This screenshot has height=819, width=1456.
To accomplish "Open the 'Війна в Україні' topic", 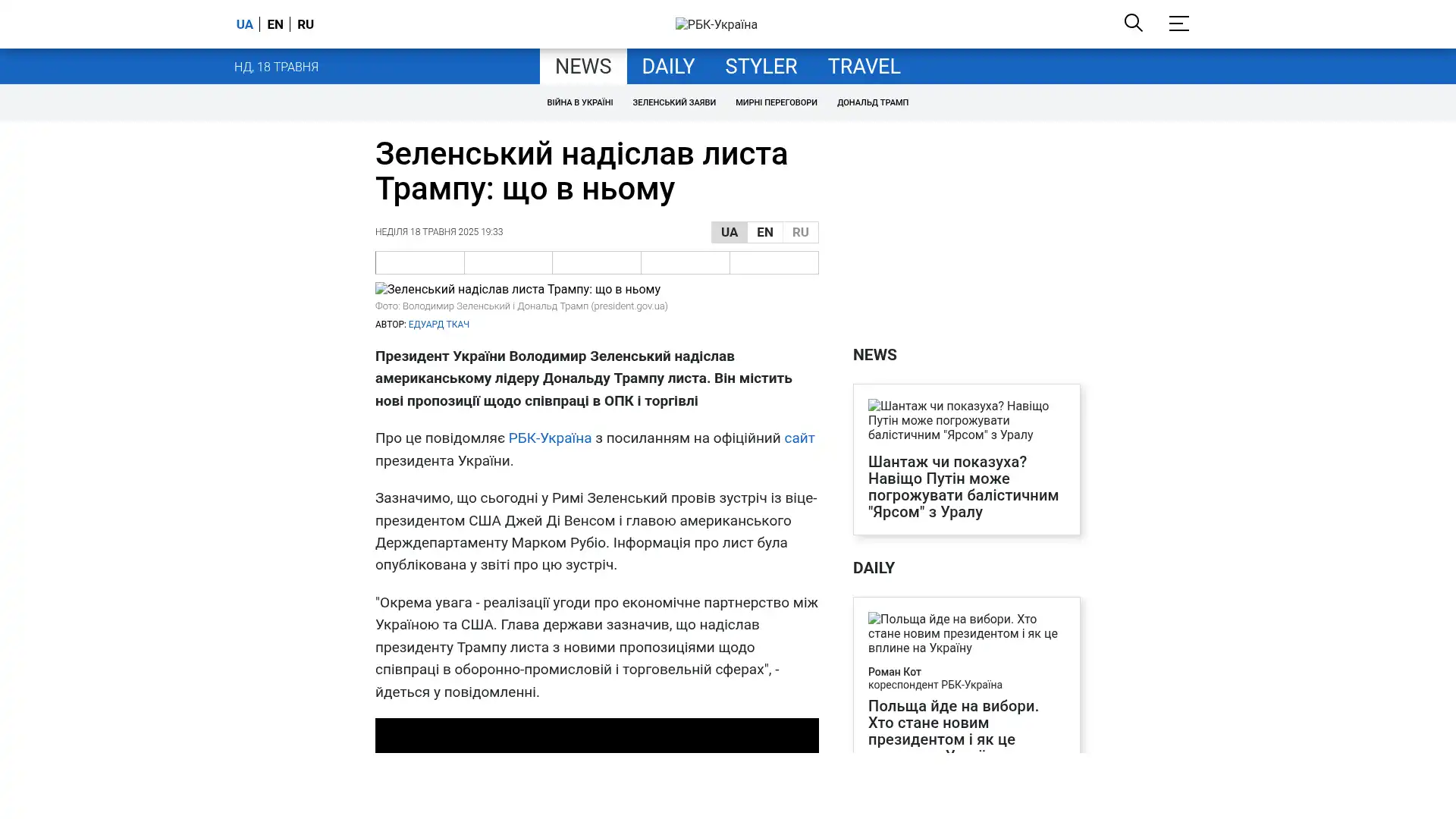I will (x=579, y=102).
